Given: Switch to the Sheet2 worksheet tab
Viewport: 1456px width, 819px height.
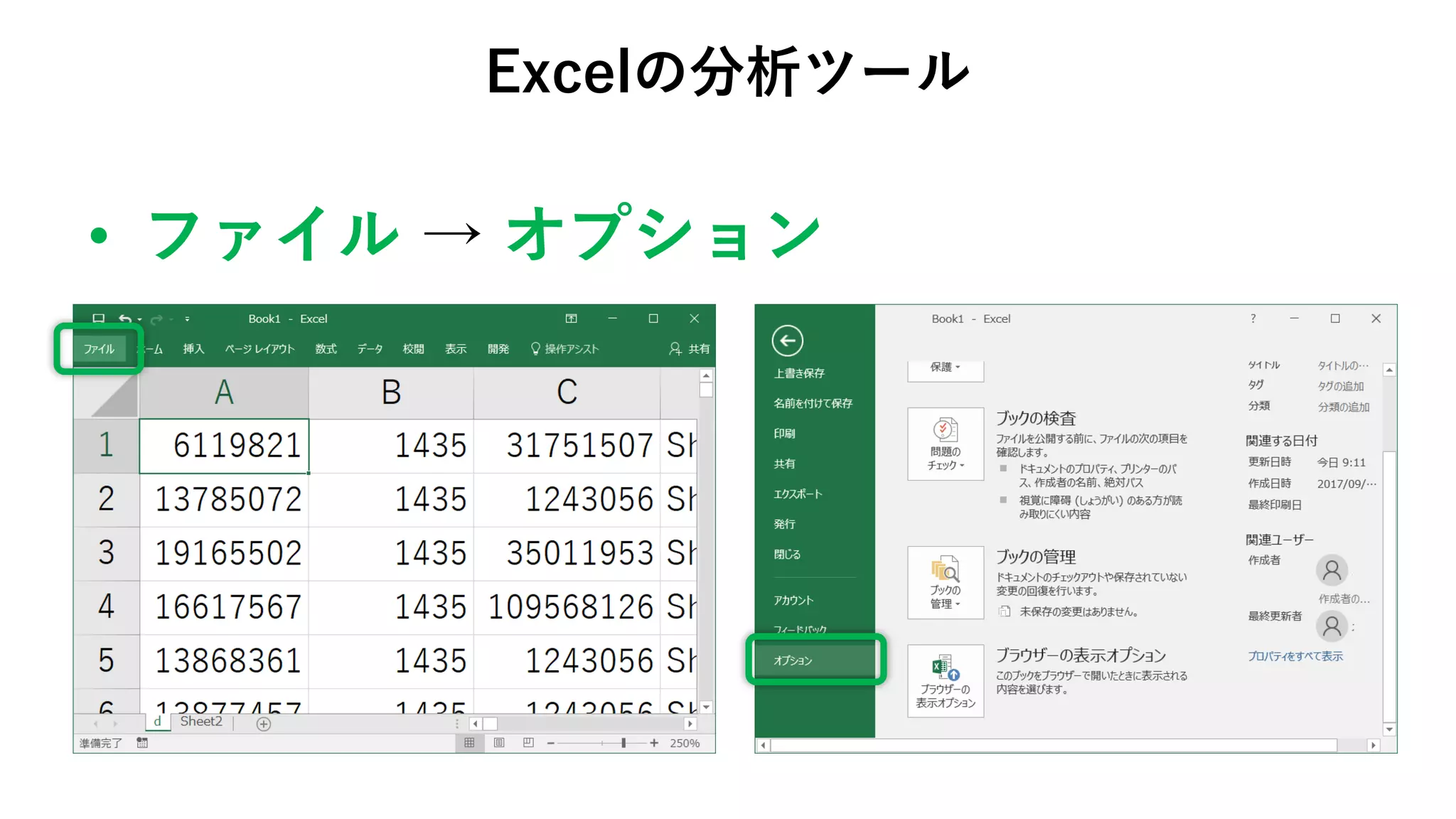Looking at the screenshot, I should (201, 722).
